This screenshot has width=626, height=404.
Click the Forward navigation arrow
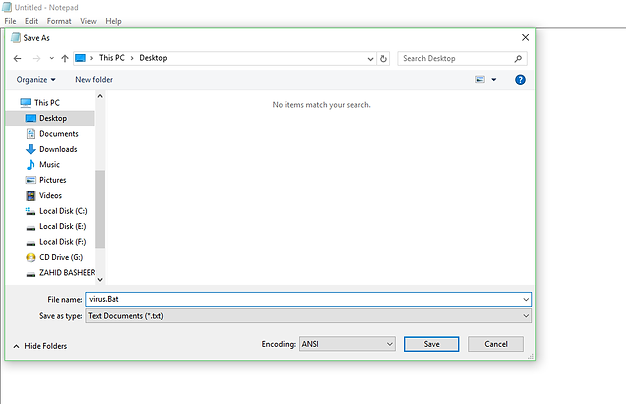[36, 59]
